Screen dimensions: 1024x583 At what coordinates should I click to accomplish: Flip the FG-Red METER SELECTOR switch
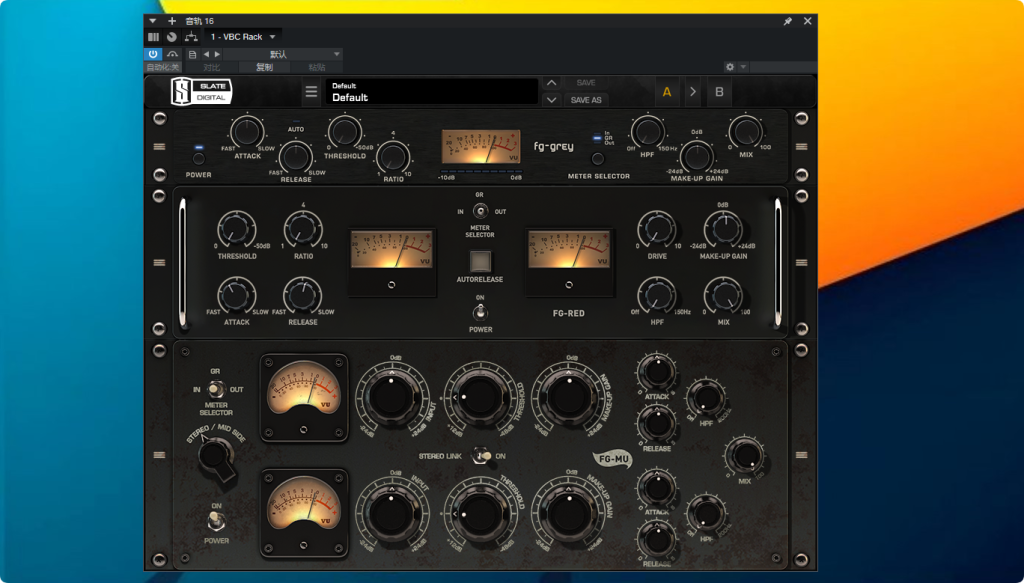480,211
